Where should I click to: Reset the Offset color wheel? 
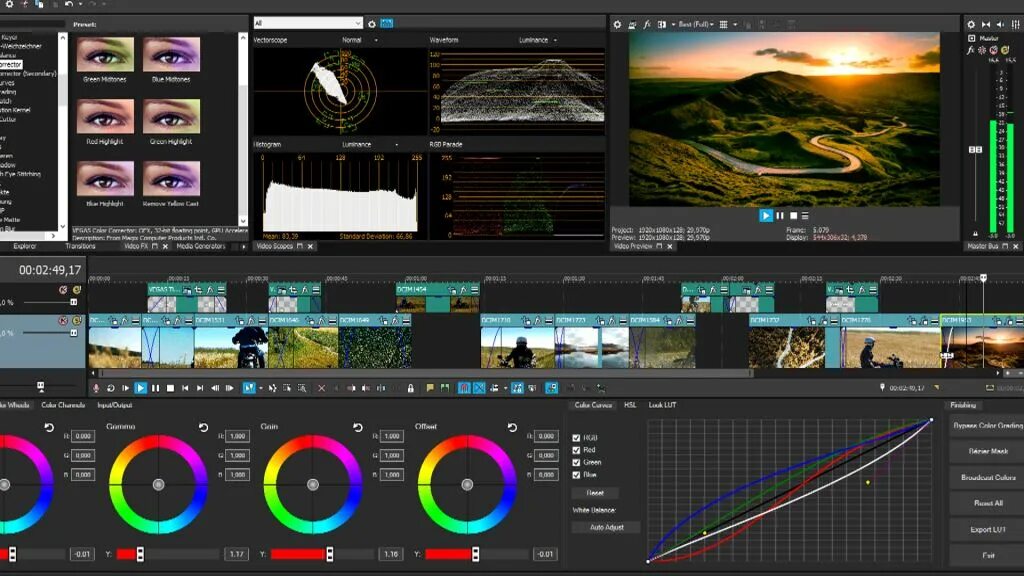point(512,427)
